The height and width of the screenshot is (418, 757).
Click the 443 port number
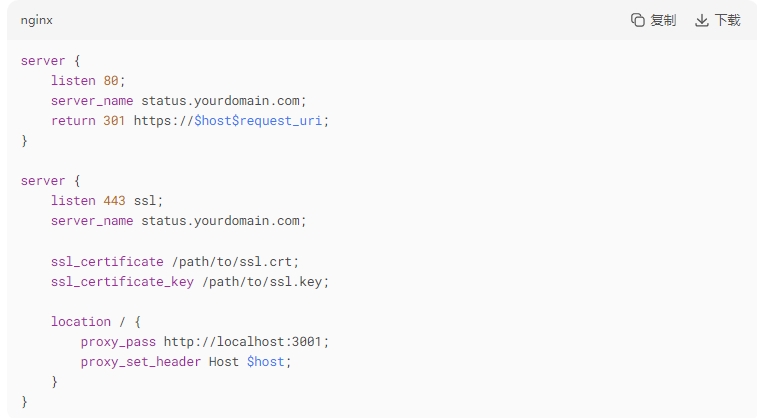pos(114,201)
